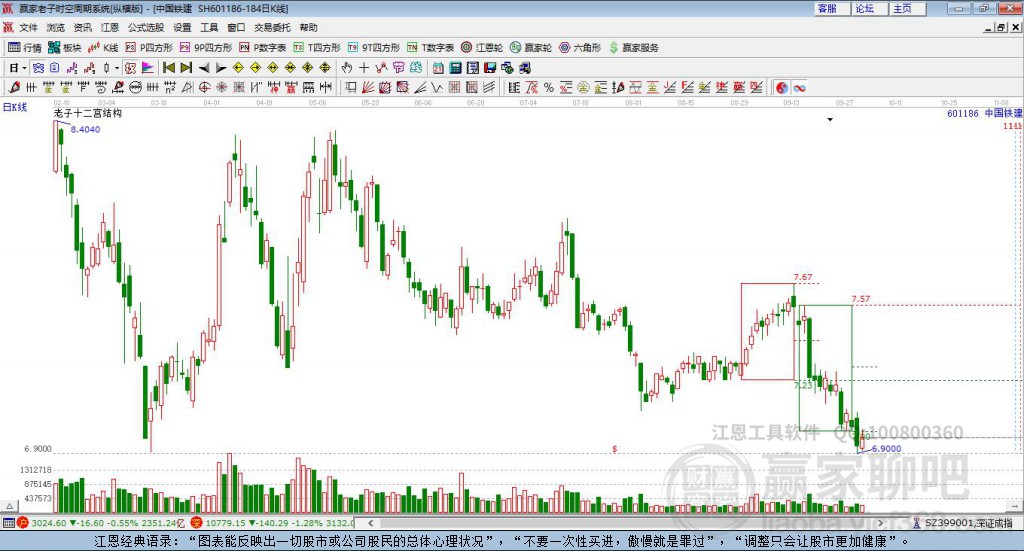Open the 六角形 hexagon tool
Image resolution: width=1024 pixels, height=551 pixels.
(580, 48)
